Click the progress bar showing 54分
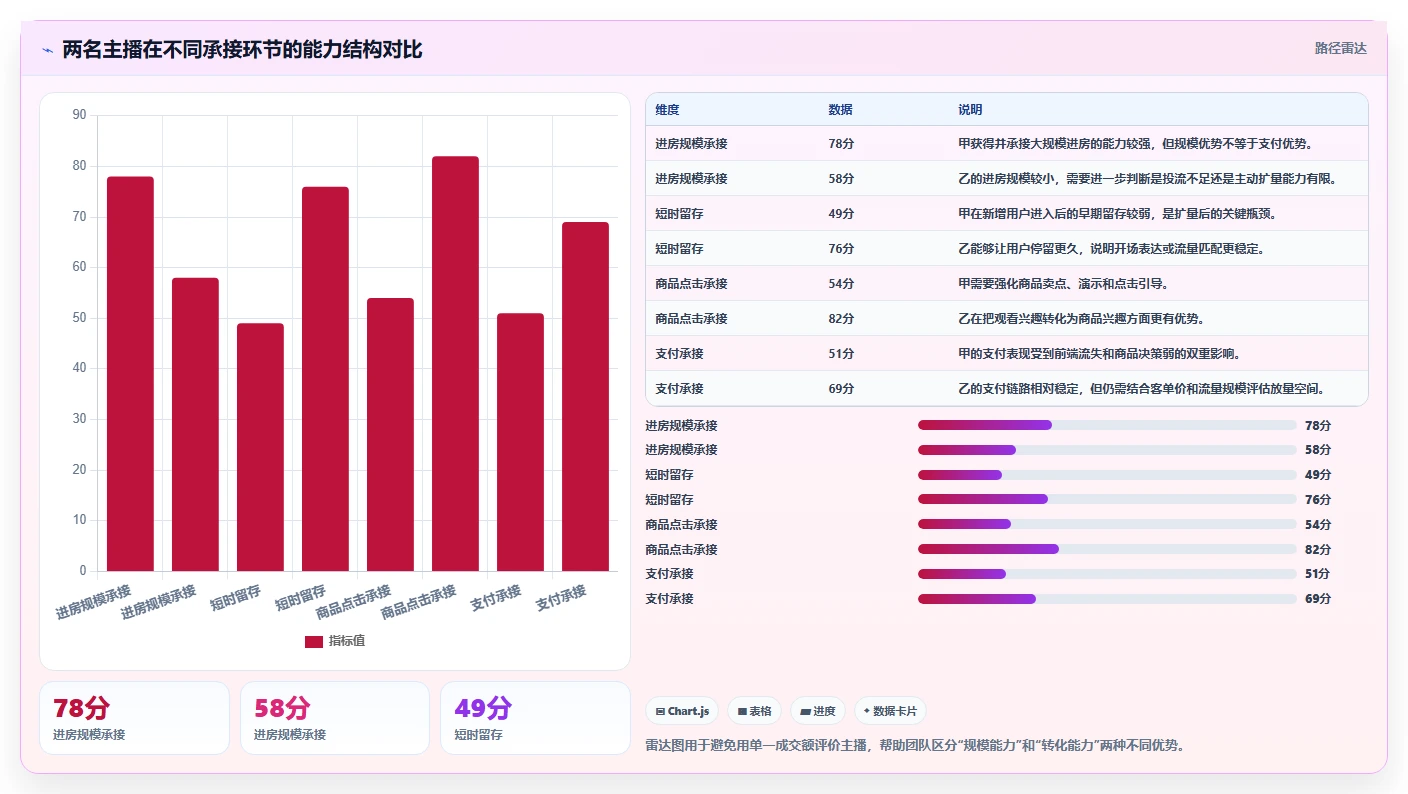This screenshot has height=794, width=1408. tap(1107, 524)
